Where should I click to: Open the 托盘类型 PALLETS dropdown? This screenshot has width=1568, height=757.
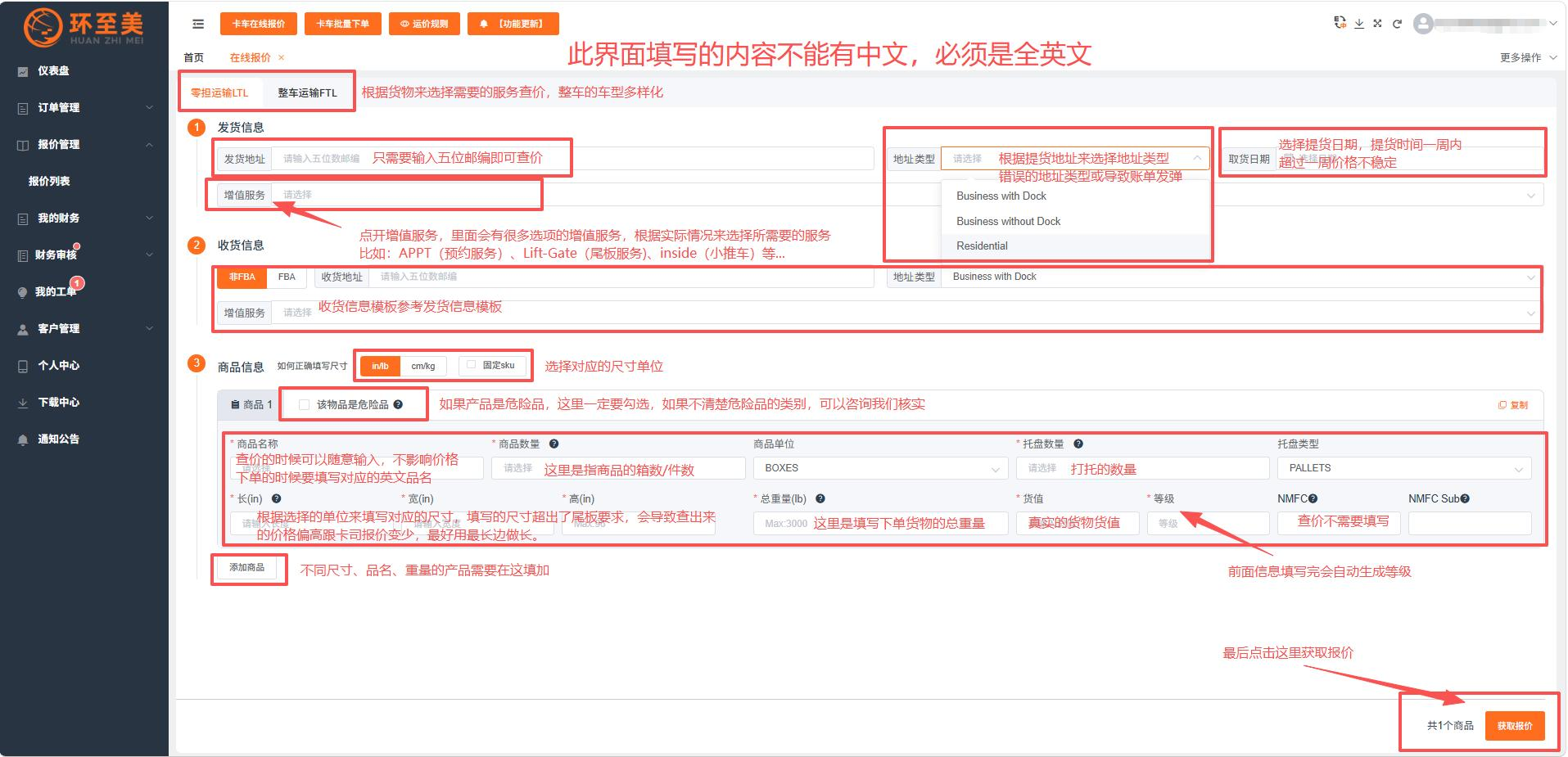pyautogui.click(x=1404, y=468)
